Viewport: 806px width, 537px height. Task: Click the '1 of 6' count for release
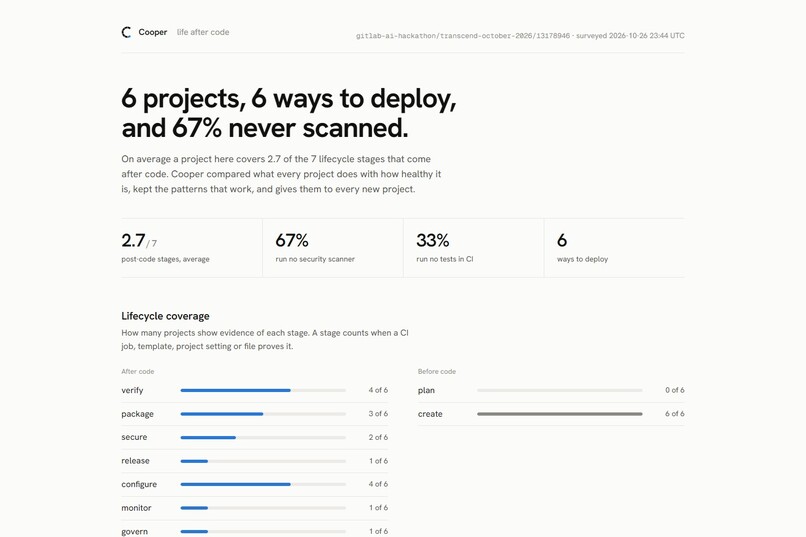378,461
